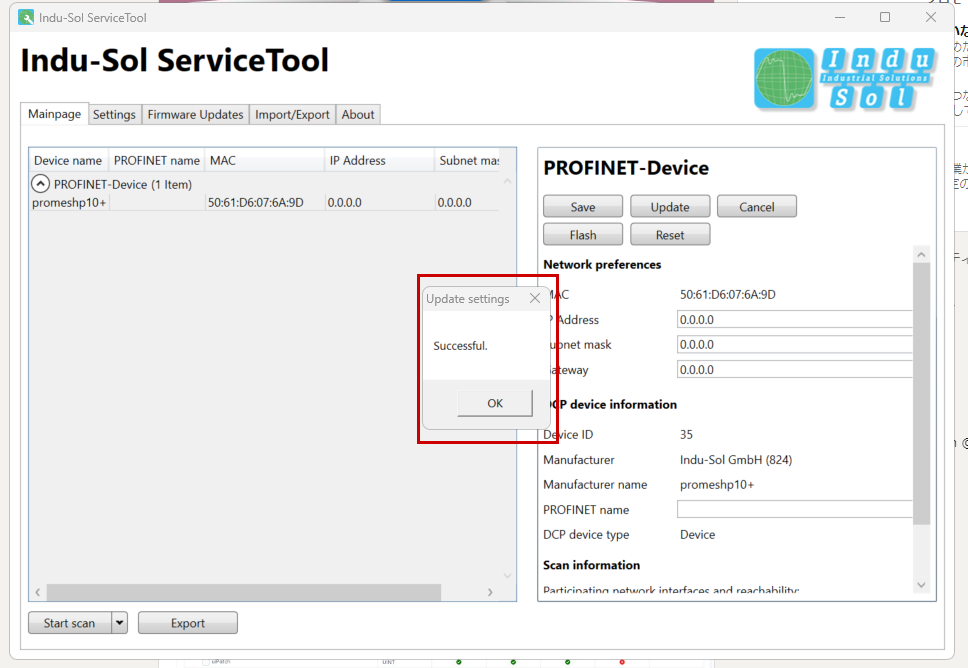This screenshot has width=968, height=668.
Task: Open the Settings tab
Action: pos(114,115)
